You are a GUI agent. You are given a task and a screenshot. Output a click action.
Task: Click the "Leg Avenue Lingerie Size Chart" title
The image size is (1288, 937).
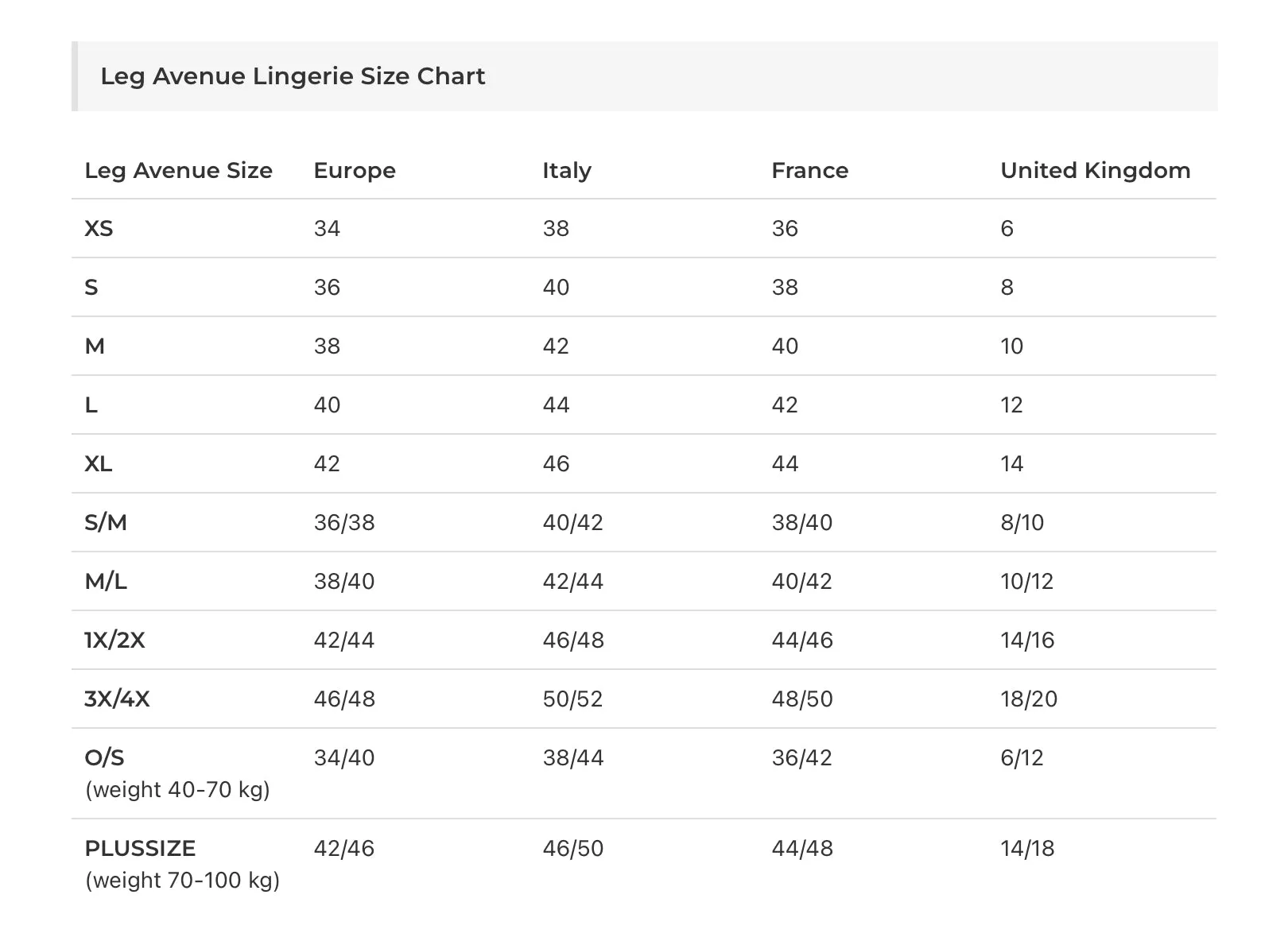click(293, 76)
